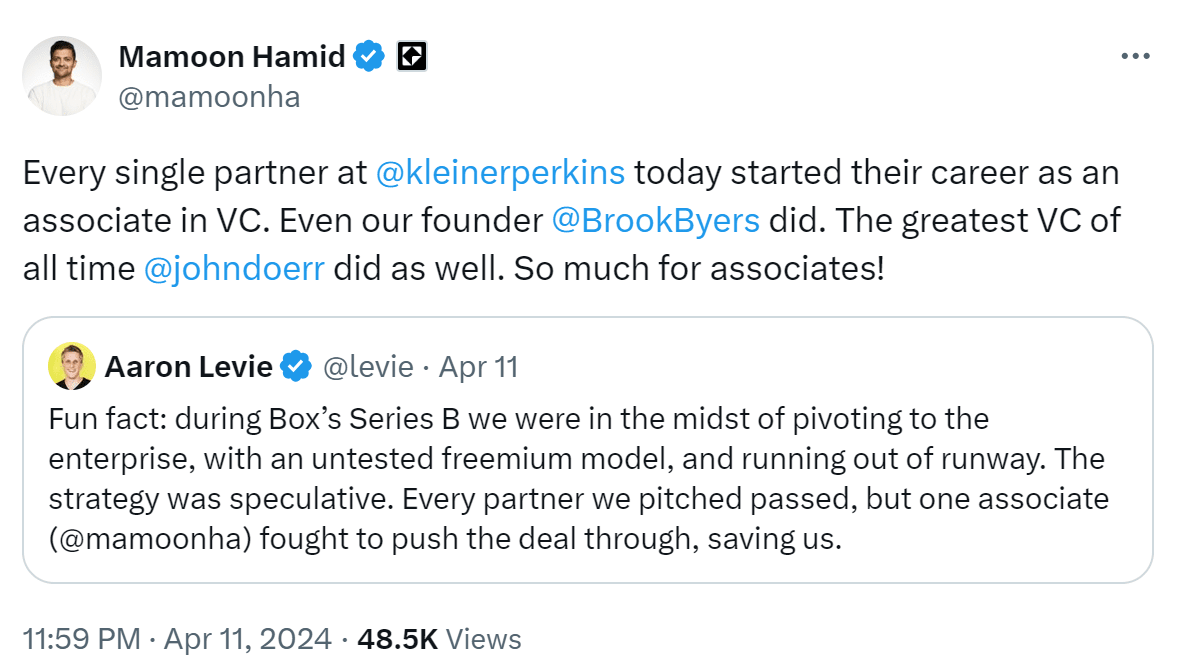Visit the @johndoerr mention
Image resolution: width=1178 pixels, height=670 pixels.
pos(234,268)
